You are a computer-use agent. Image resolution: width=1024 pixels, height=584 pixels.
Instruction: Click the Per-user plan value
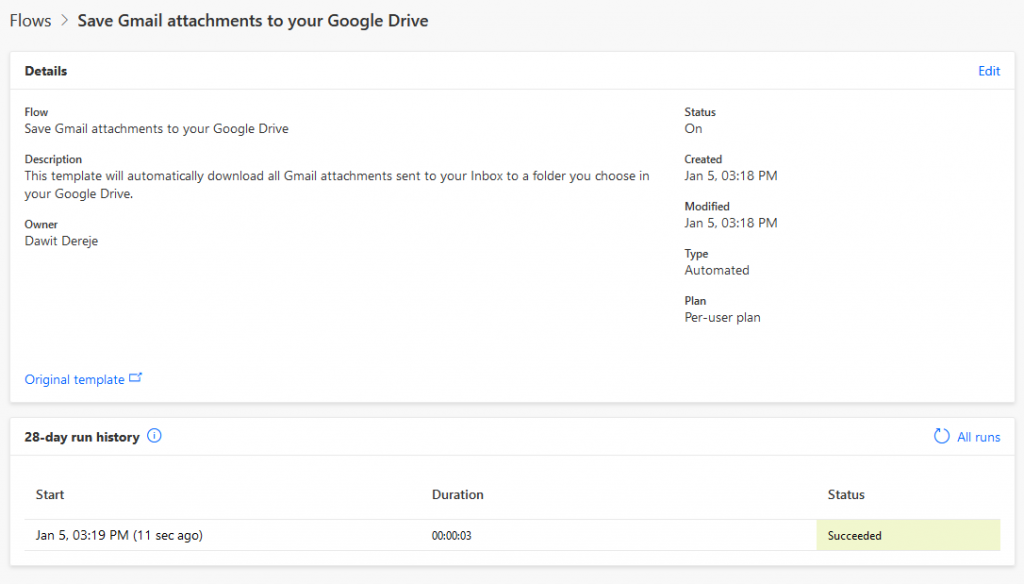click(x=722, y=317)
